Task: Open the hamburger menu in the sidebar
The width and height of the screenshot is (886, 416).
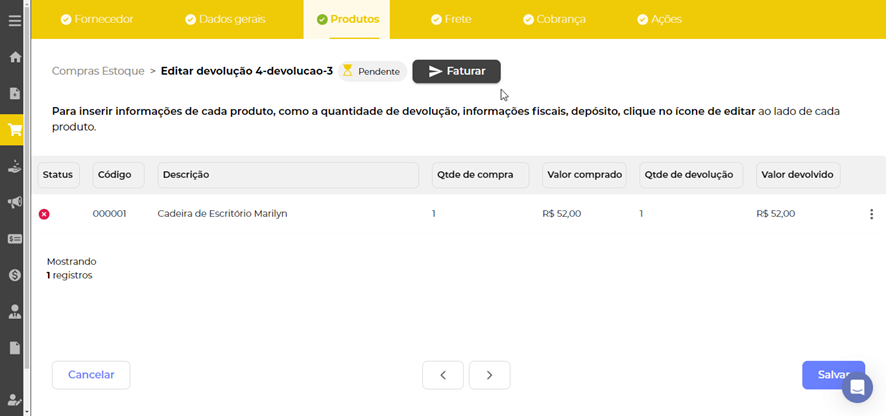Action: point(15,20)
